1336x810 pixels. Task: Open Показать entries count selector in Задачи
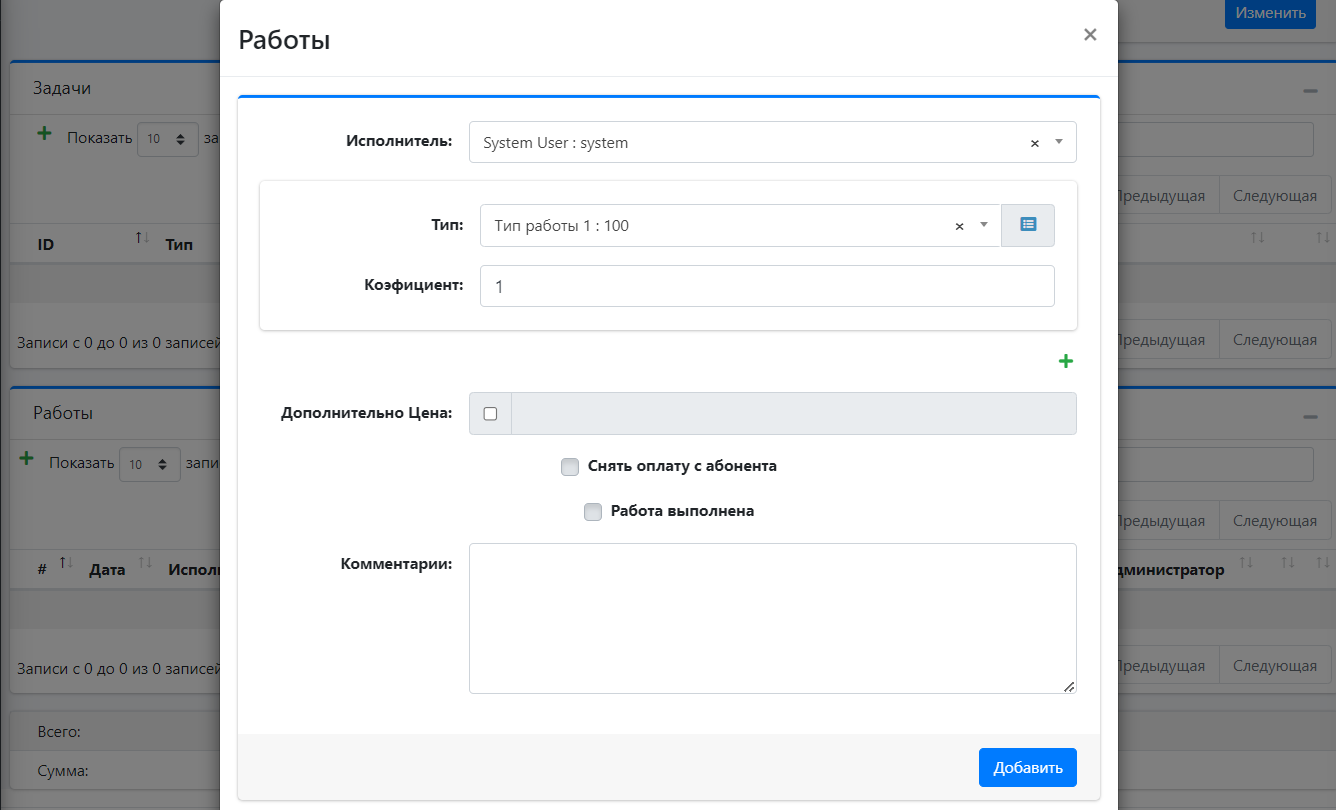167,139
